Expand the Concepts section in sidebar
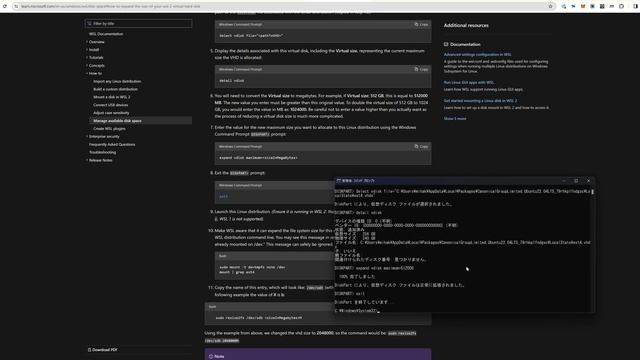640x360 pixels. click(x=97, y=65)
